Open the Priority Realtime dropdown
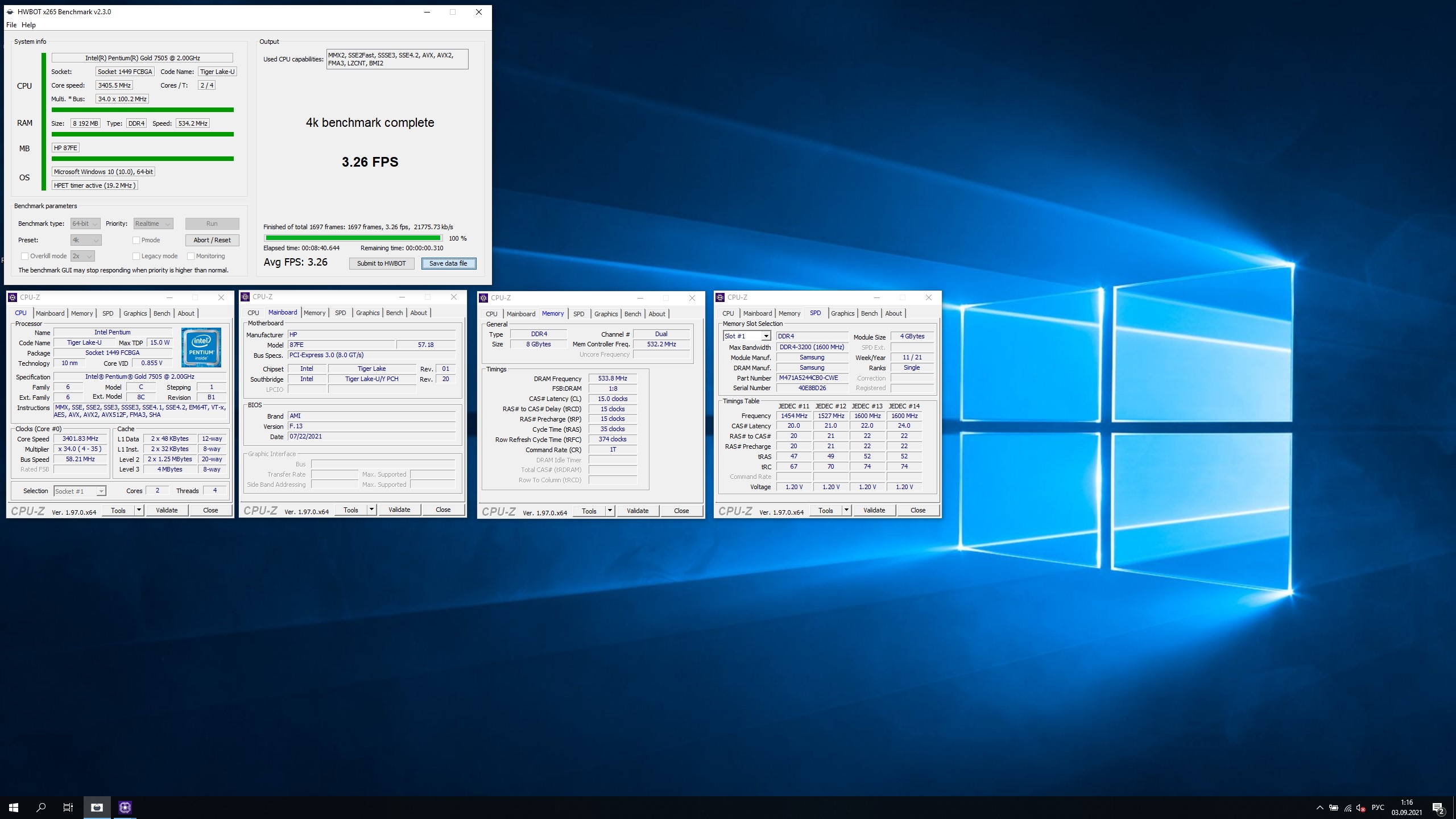This screenshot has width=1456, height=819. click(x=153, y=224)
